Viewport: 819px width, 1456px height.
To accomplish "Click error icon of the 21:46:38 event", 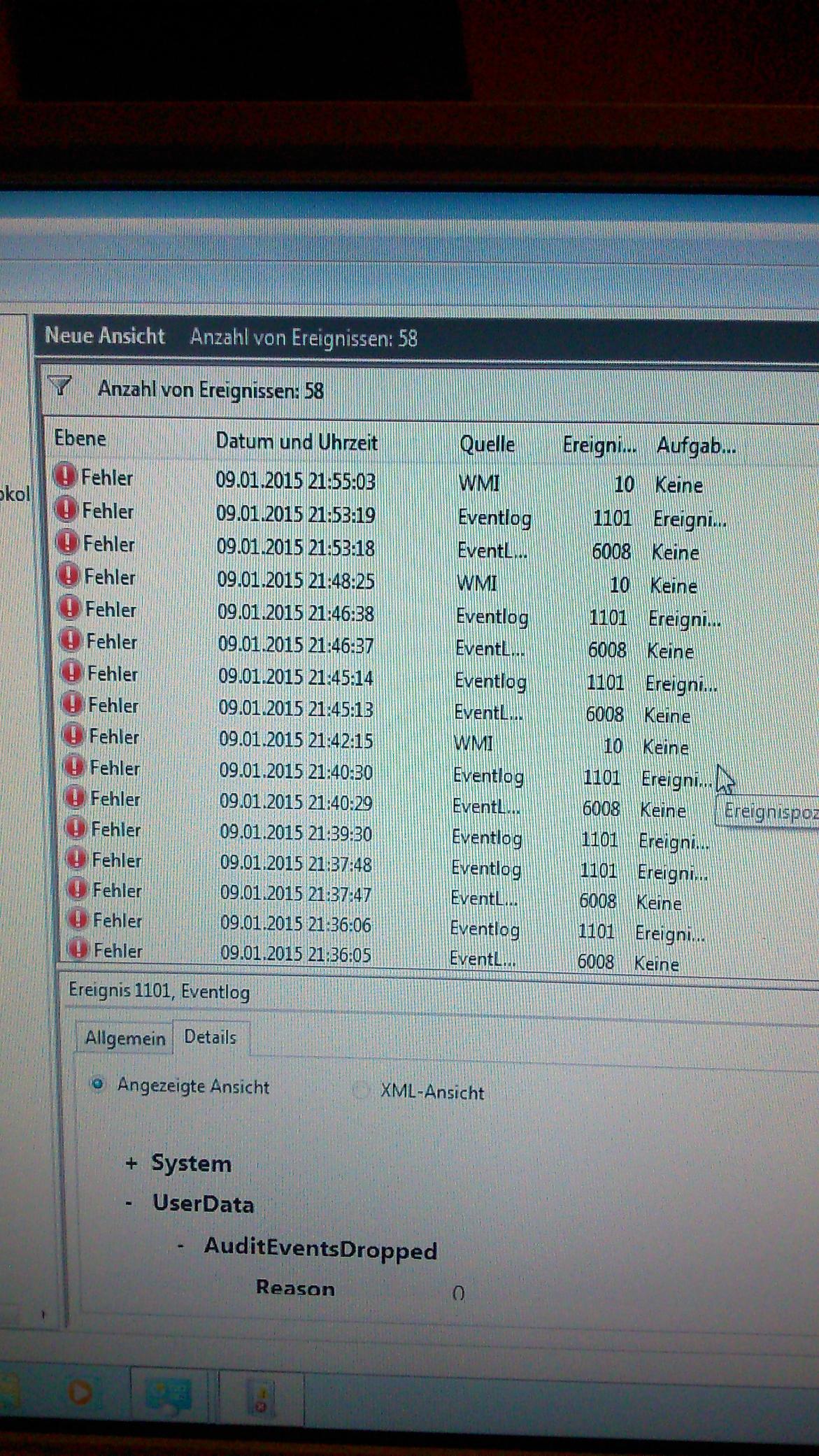I will [70, 608].
